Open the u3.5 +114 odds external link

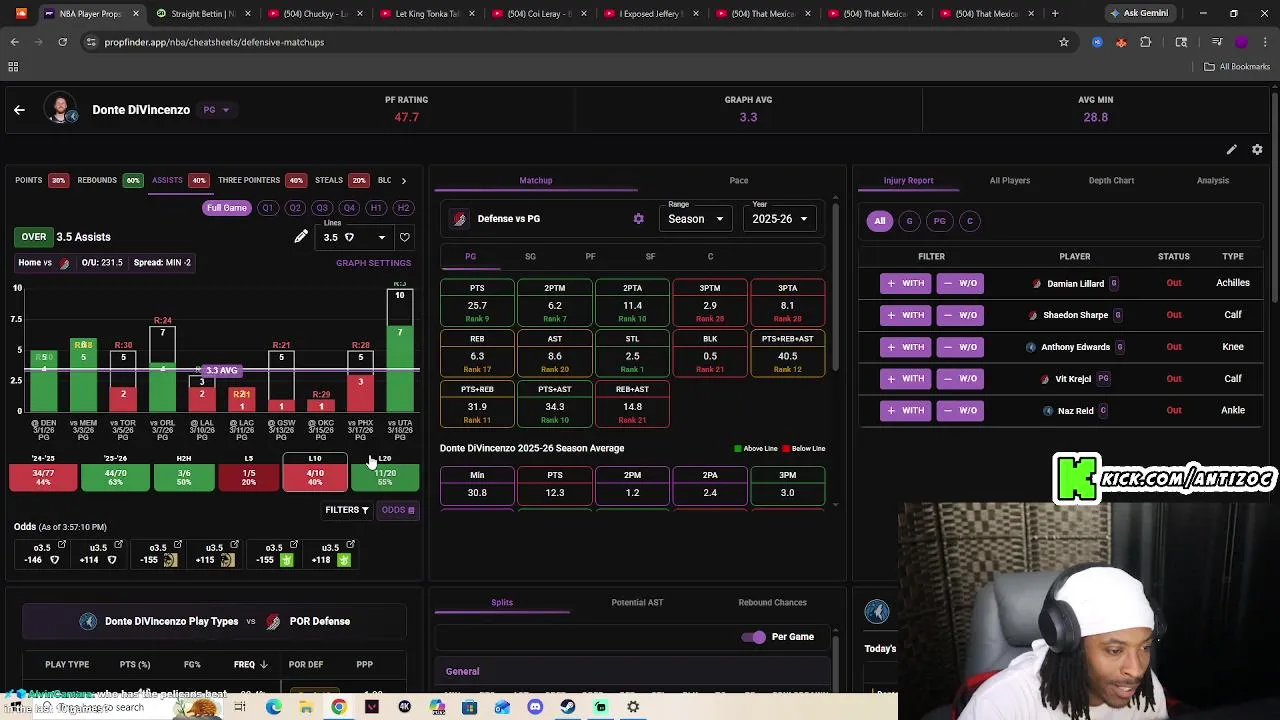click(x=118, y=545)
